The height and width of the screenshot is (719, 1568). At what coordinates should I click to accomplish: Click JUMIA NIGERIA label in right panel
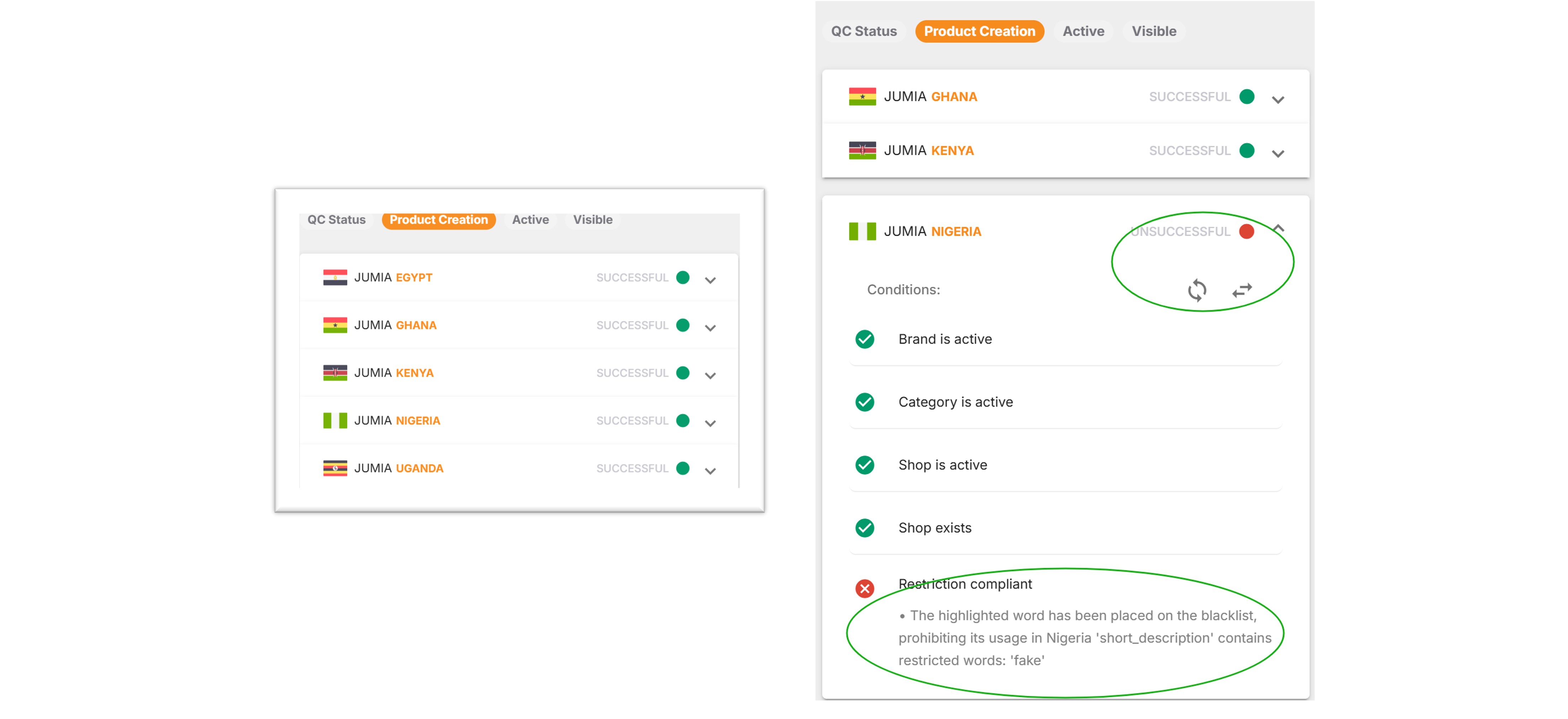click(x=933, y=231)
